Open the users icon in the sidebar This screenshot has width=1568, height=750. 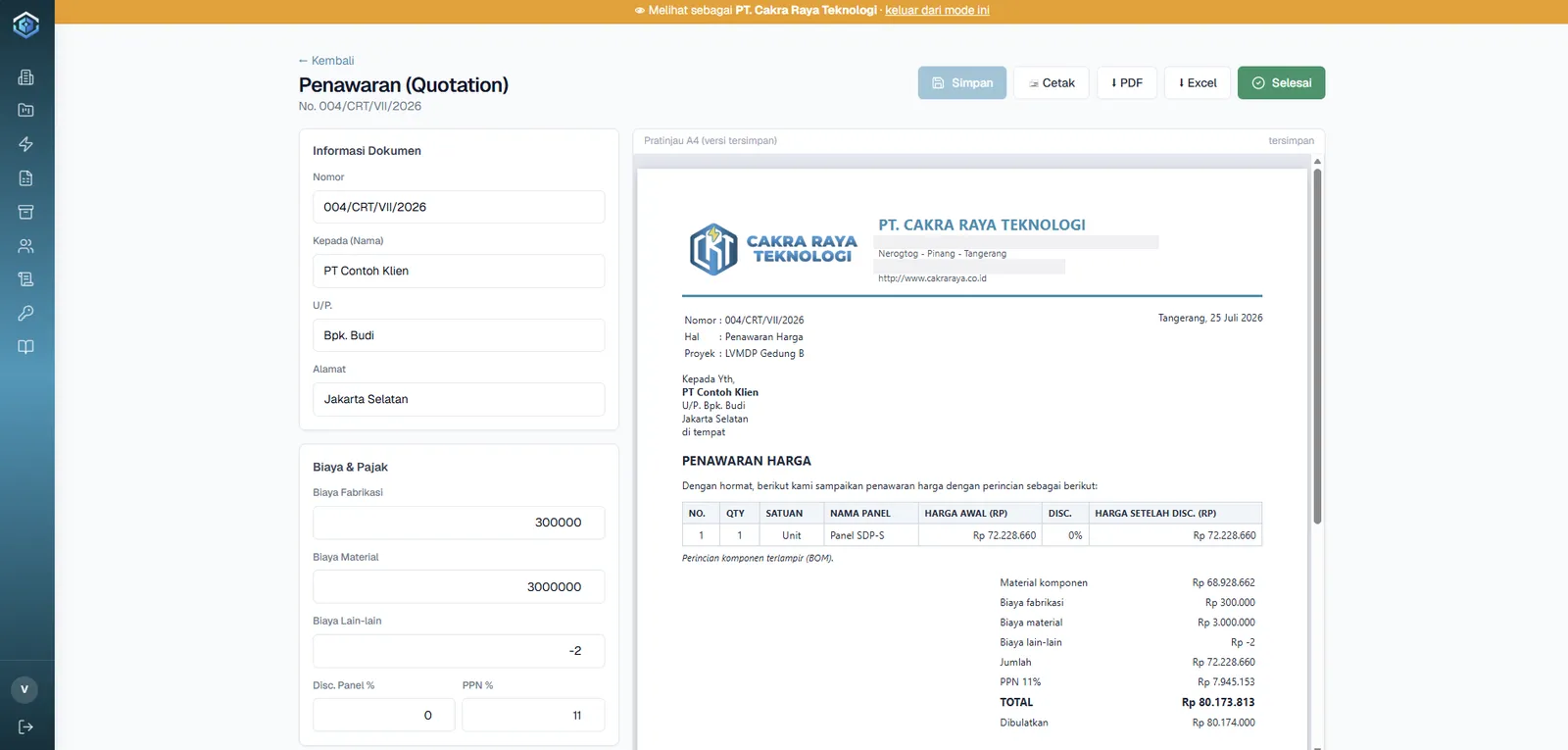[x=26, y=246]
